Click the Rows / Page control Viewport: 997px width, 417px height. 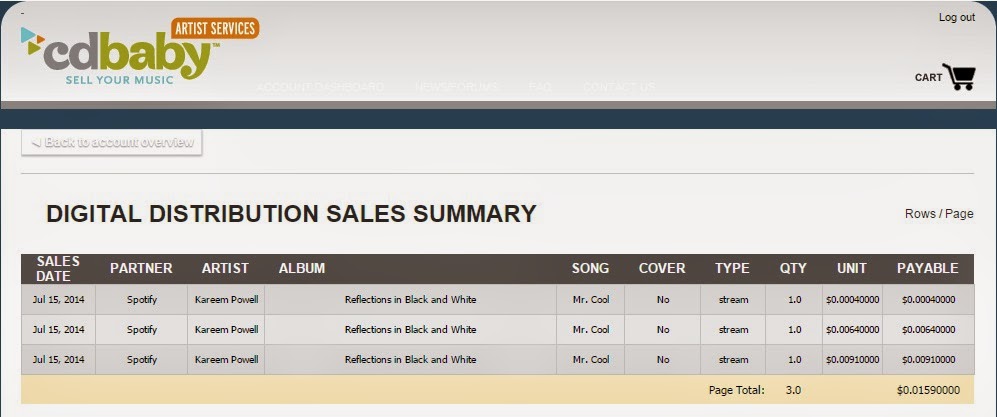click(x=938, y=214)
